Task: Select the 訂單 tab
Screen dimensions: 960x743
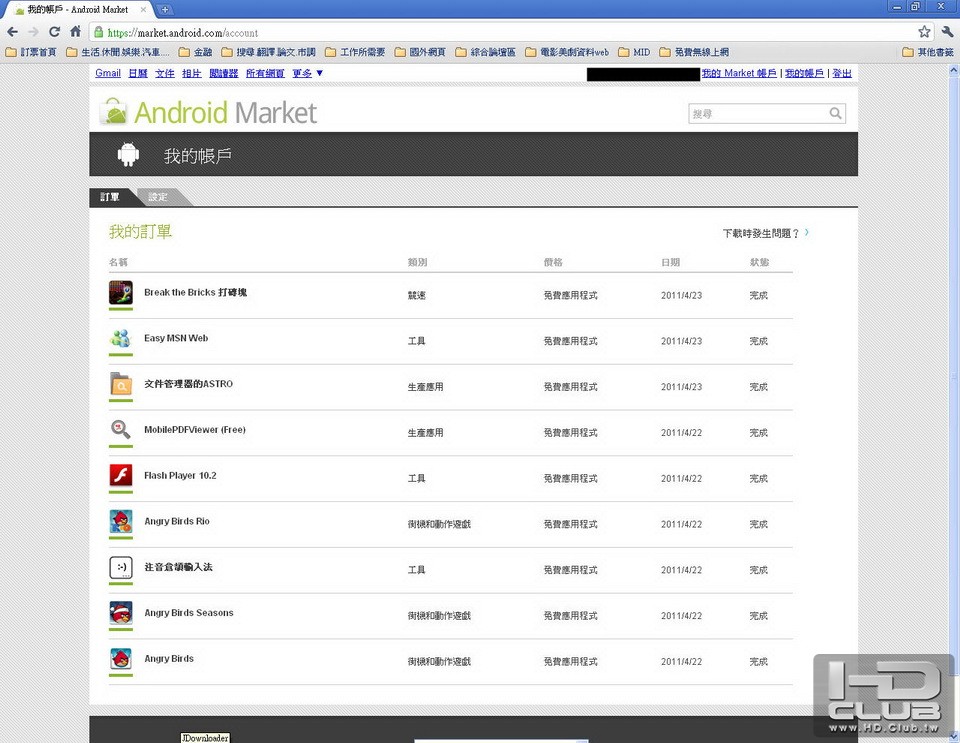Action: coord(110,196)
